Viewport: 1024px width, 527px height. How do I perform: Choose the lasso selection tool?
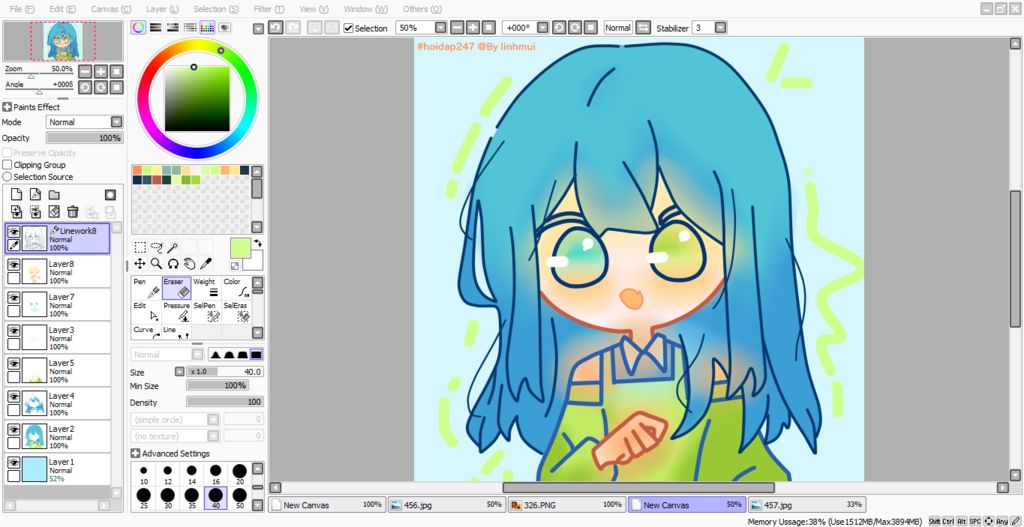coord(157,247)
